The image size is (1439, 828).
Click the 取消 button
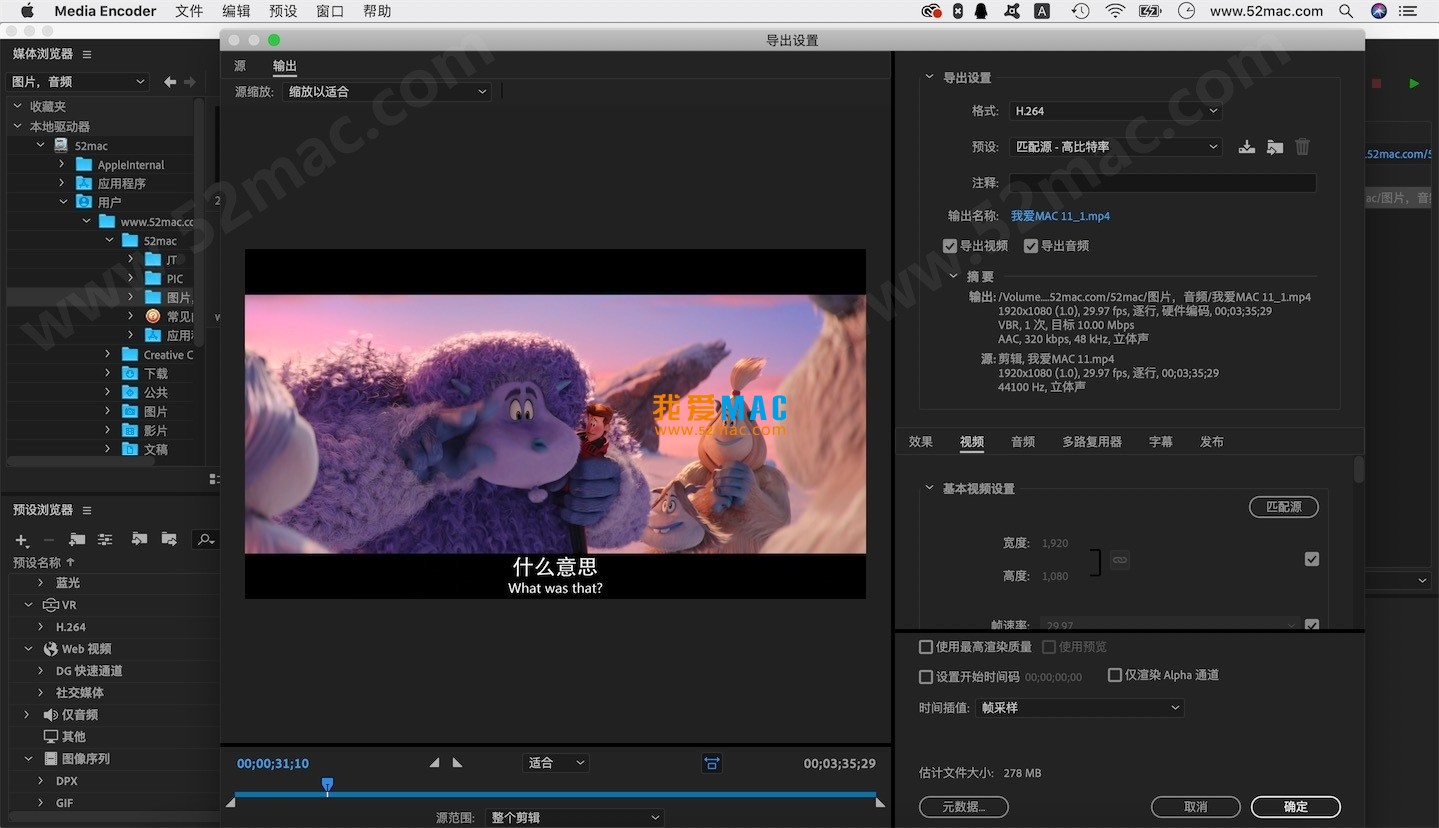coord(1196,807)
